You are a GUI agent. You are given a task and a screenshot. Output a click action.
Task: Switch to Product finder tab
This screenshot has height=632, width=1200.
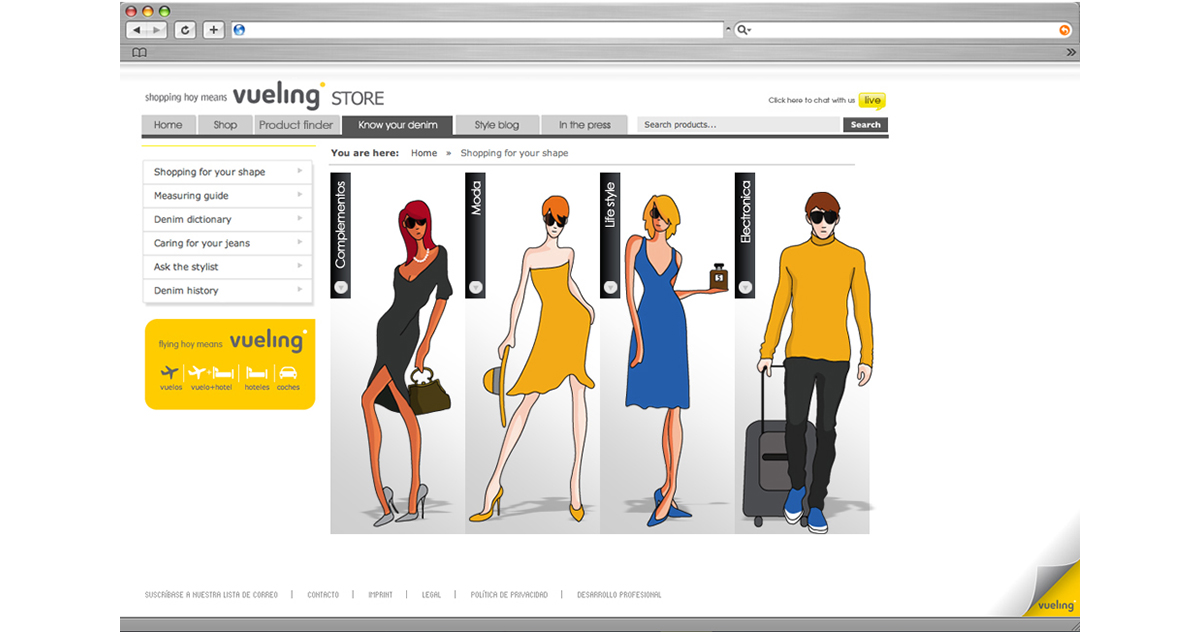tap(296, 125)
